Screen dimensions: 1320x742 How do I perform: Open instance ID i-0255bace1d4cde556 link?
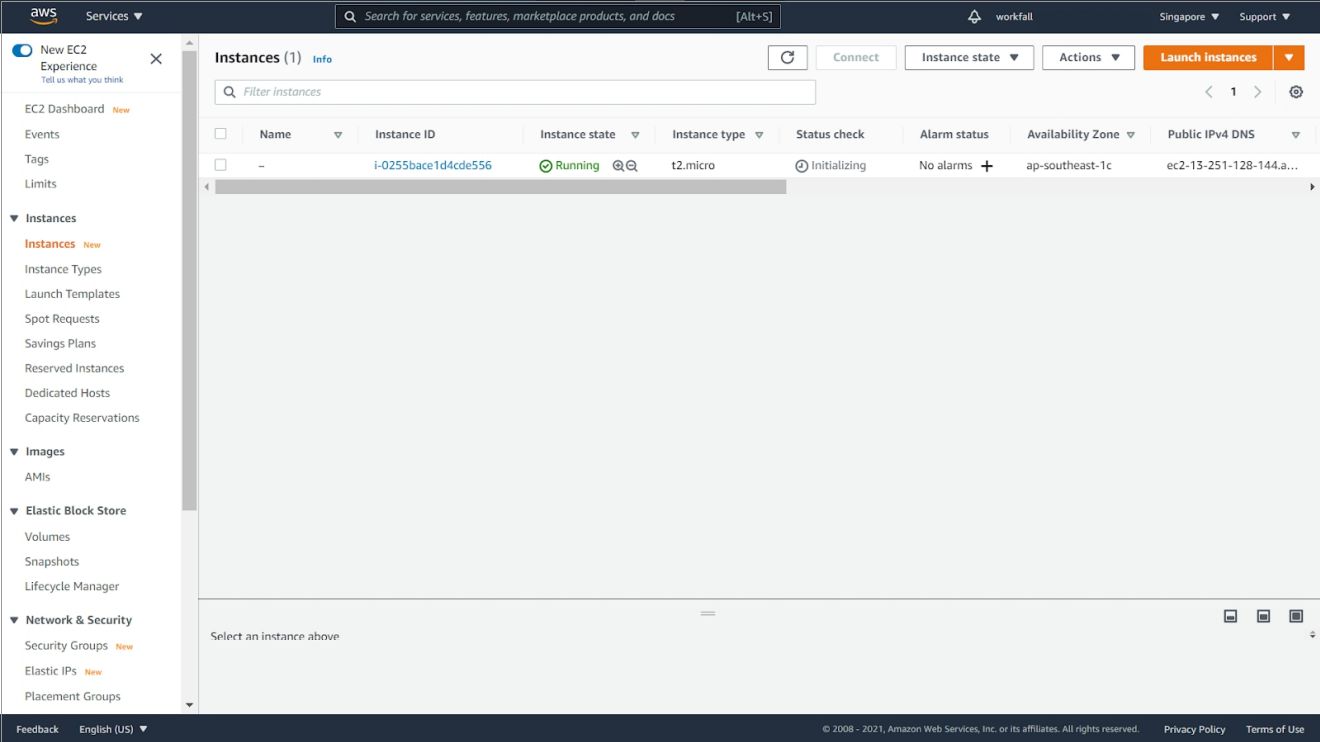[x=433, y=166]
